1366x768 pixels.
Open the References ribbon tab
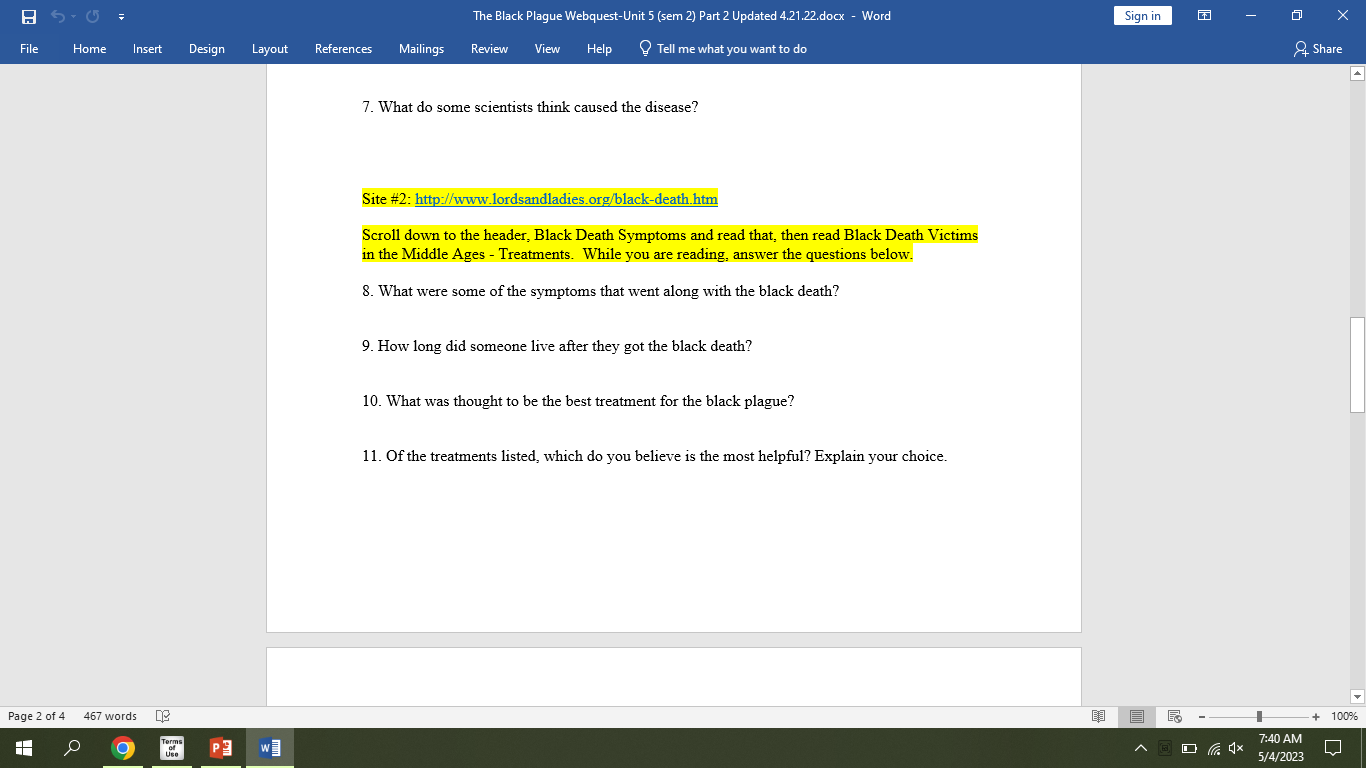(343, 48)
